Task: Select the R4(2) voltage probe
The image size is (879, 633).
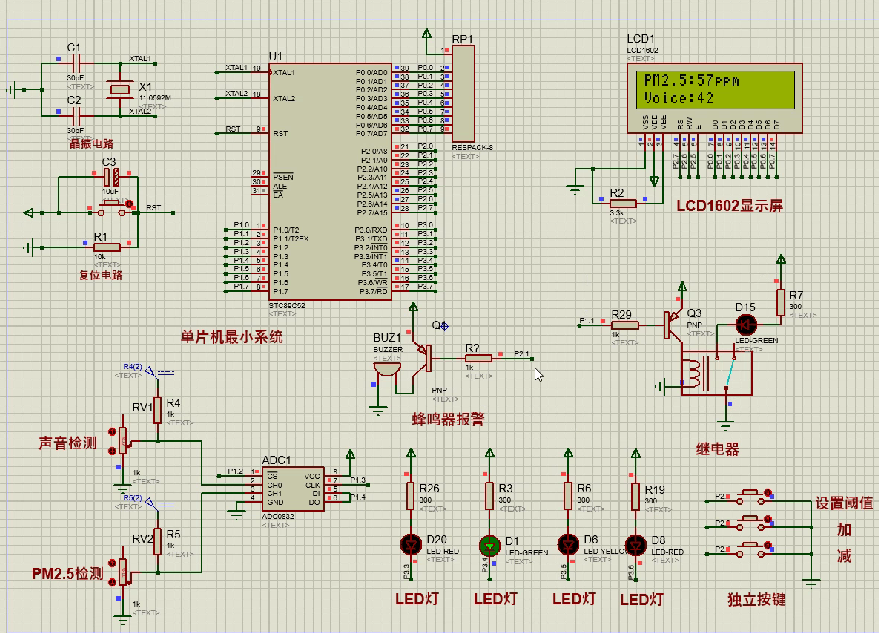Action: click(x=148, y=371)
